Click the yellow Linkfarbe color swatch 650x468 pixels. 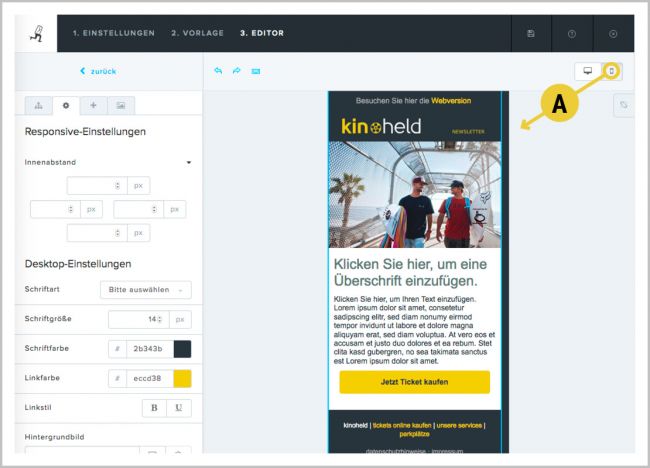point(182,378)
